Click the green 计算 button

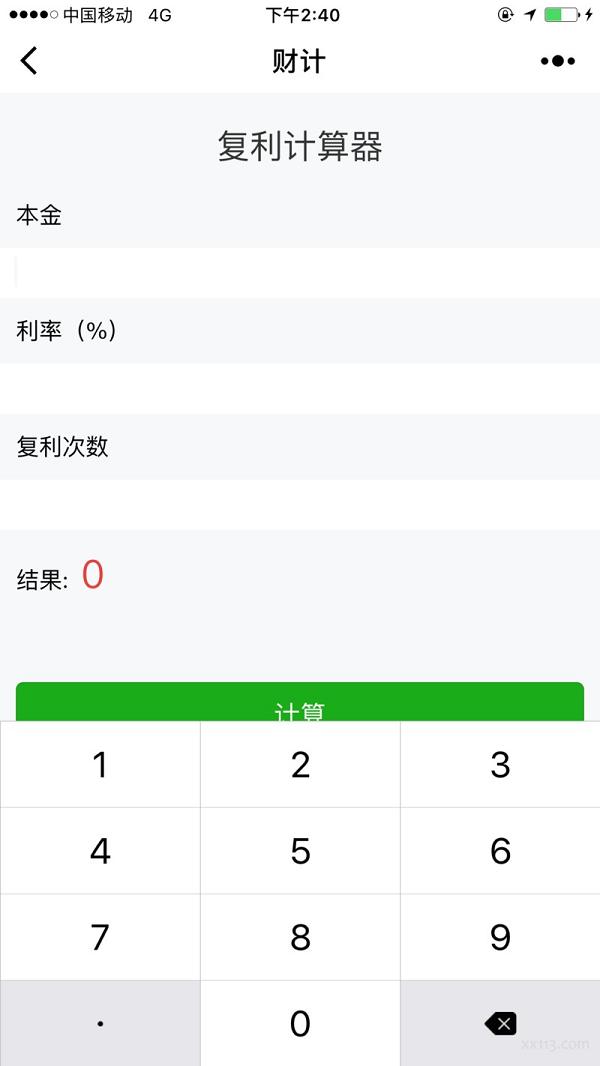click(x=300, y=702)
